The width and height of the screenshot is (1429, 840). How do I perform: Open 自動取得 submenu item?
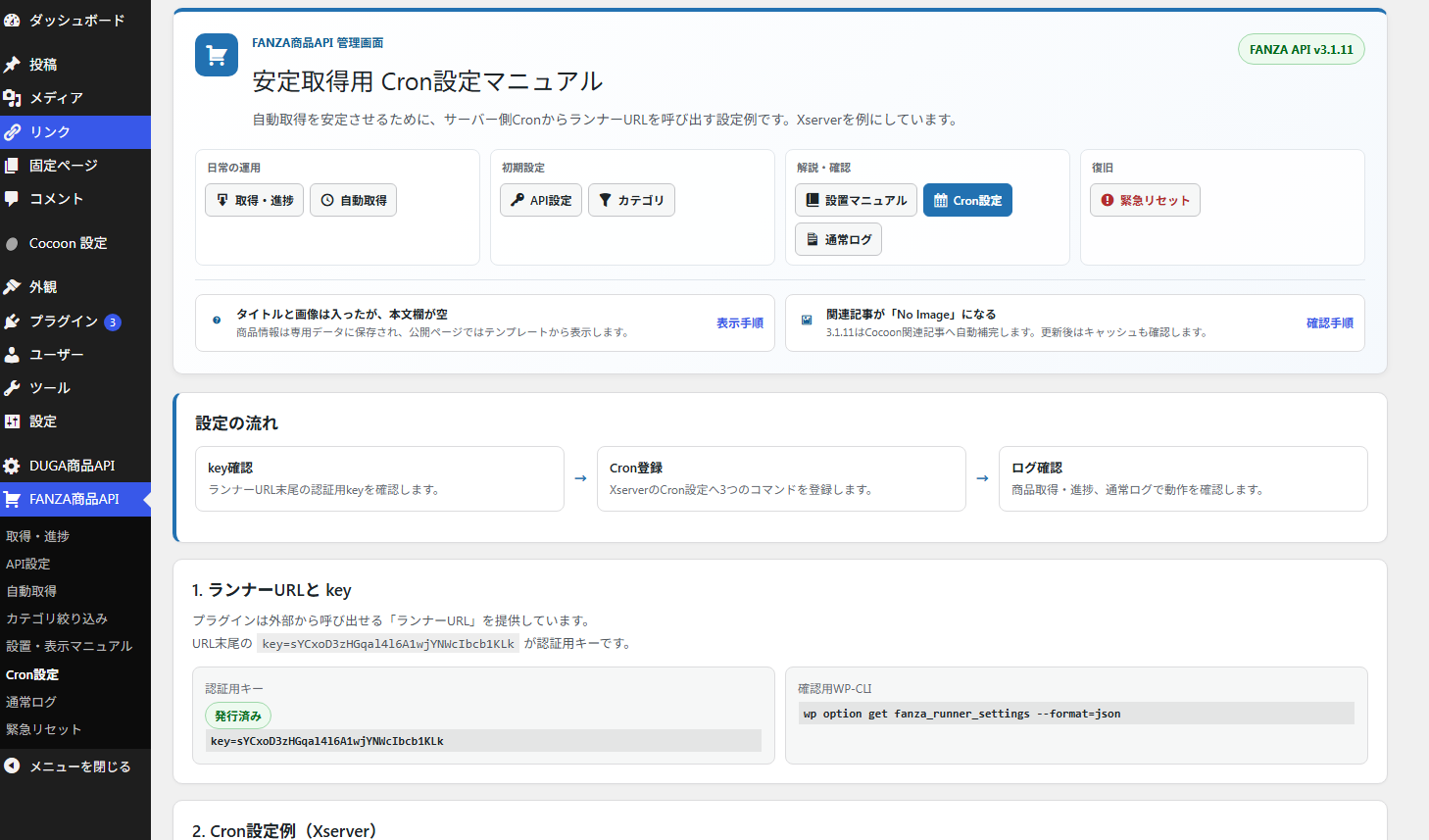click(x=75, y=591)
